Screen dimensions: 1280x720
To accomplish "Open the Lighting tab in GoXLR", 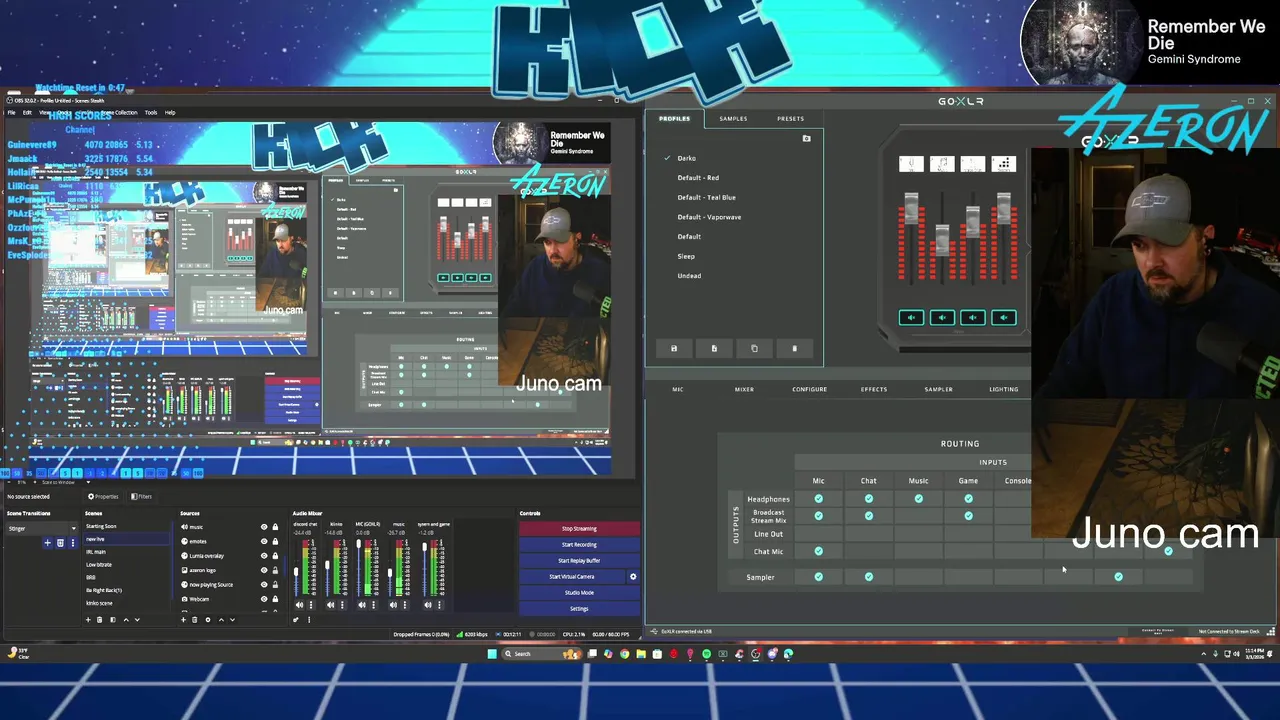I will coord(1004,389).
